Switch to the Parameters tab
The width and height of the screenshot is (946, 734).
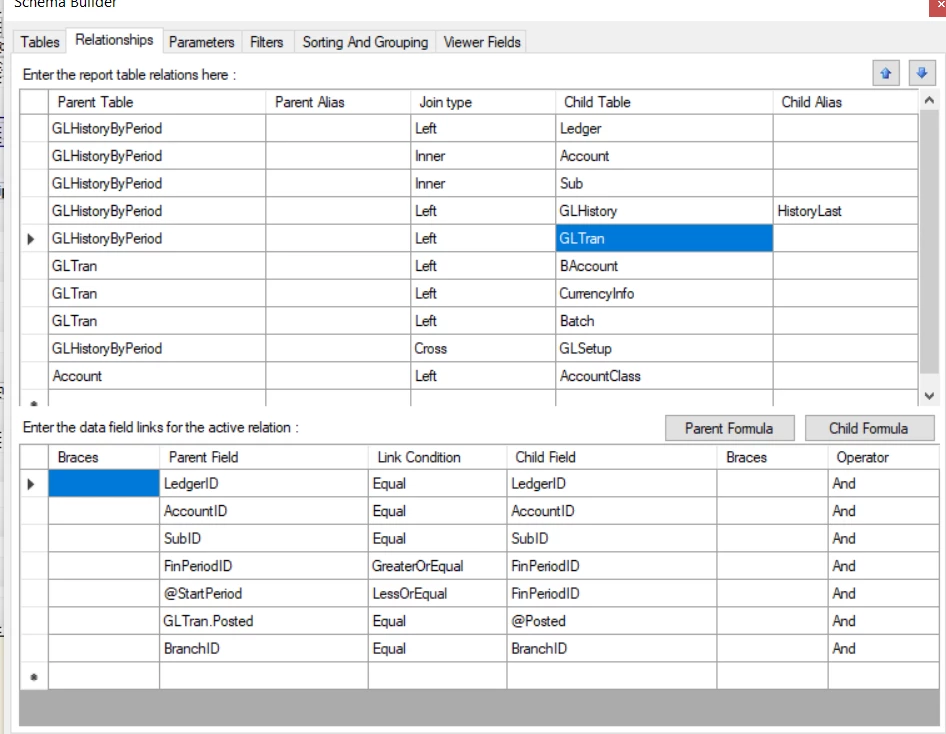[202, 42]
